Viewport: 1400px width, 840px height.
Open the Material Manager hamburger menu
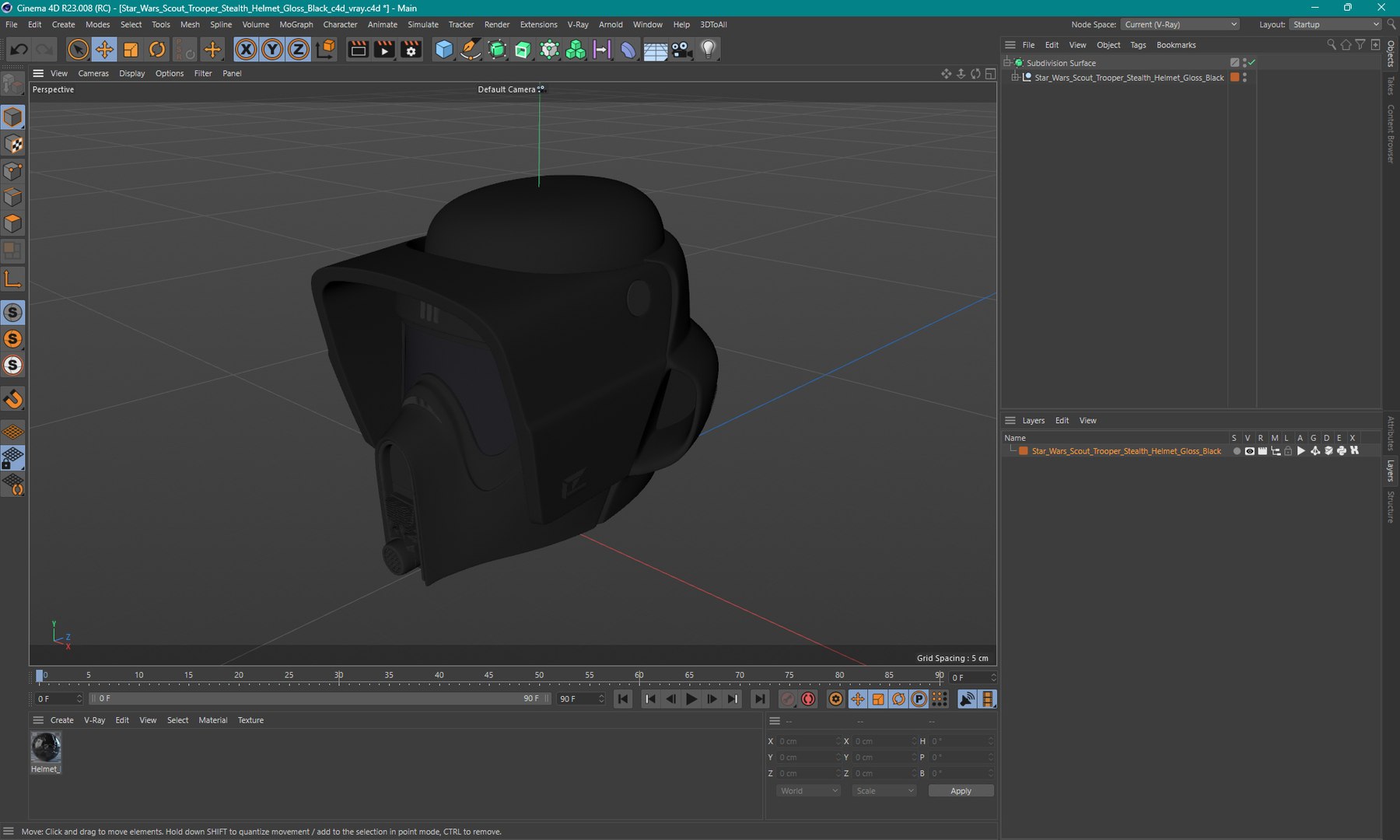point(38,720)
